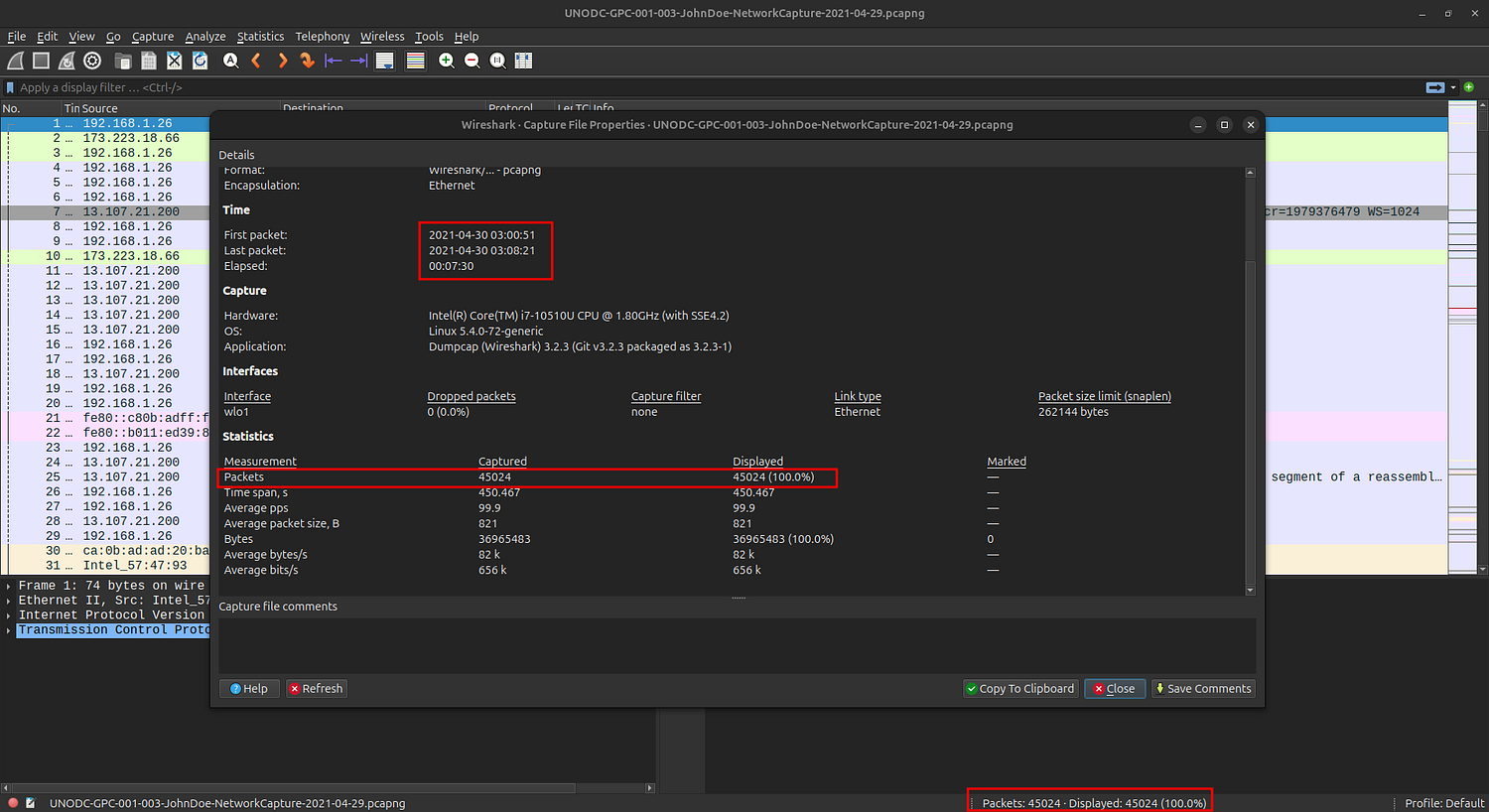Open capture options gear icon

coord(92,61)
